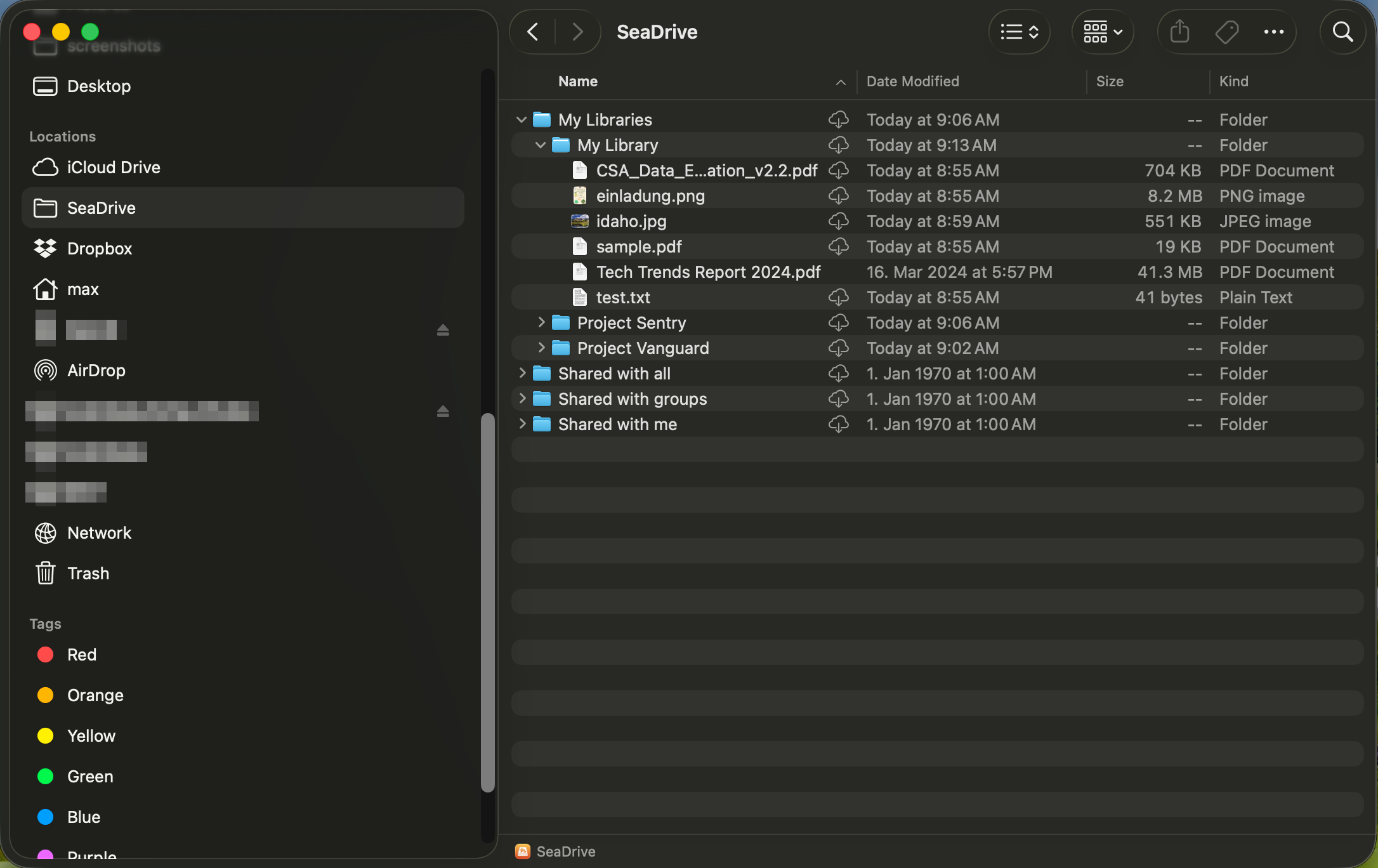Open the Share toolbar icon
The width and height of the screenshot is (1378, 868).
pyautogui.click(x=1179, y=32)
